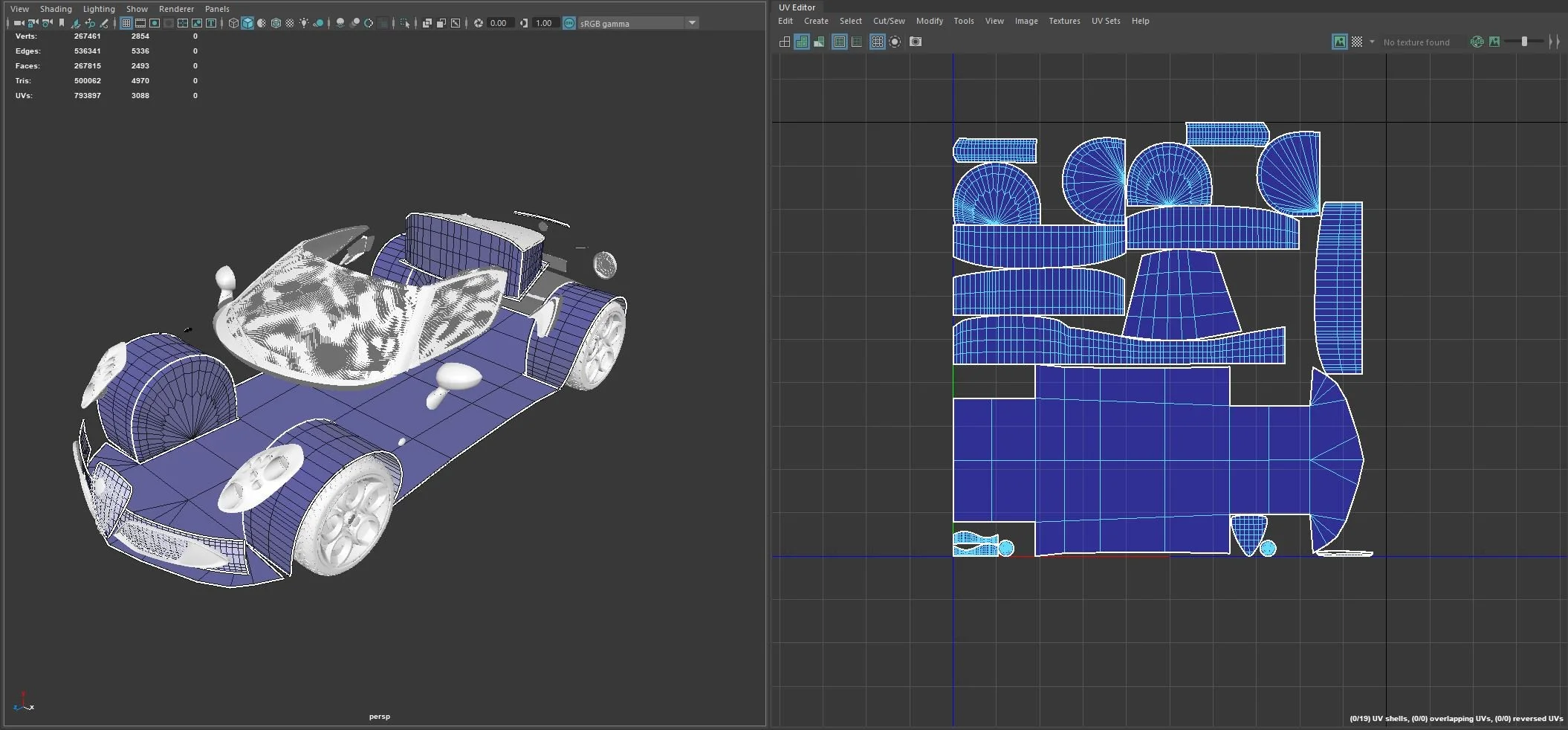Click the select camera icon
Image resolution: width=1568 pixels, height=730 pixels.
click(19, 23)
